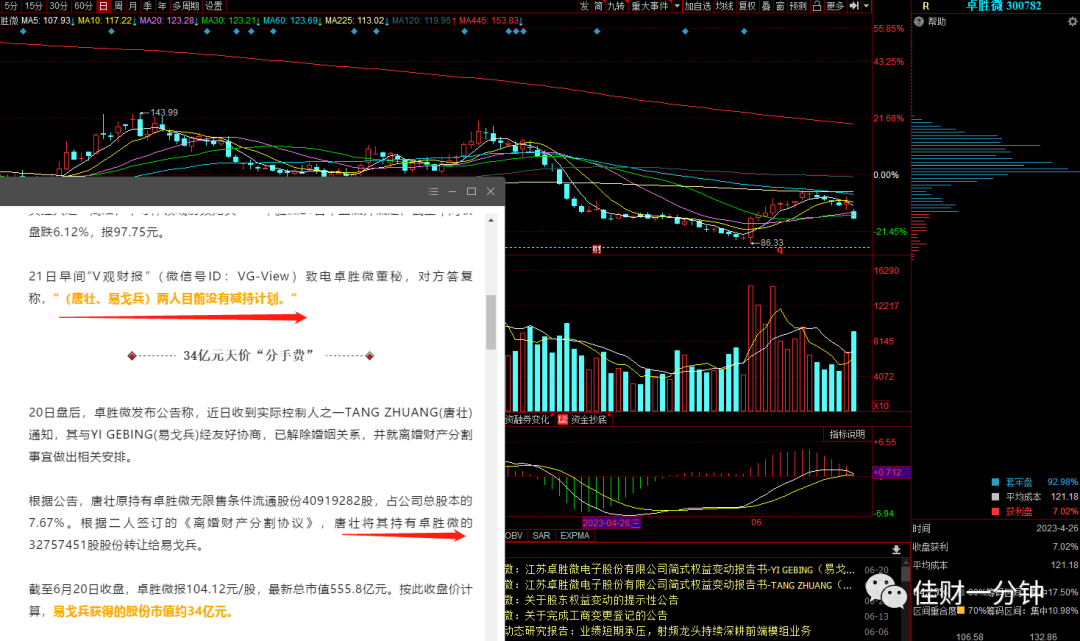Select the 资金抄底 indicator tab
Viewport: 1080px width, 641px height.
tap(589, 419)
